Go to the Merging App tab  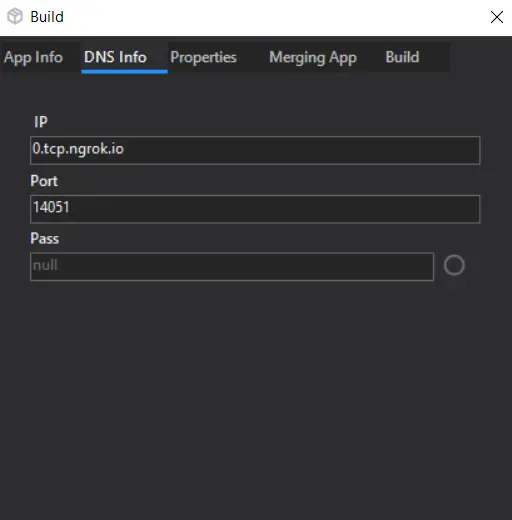313,57
